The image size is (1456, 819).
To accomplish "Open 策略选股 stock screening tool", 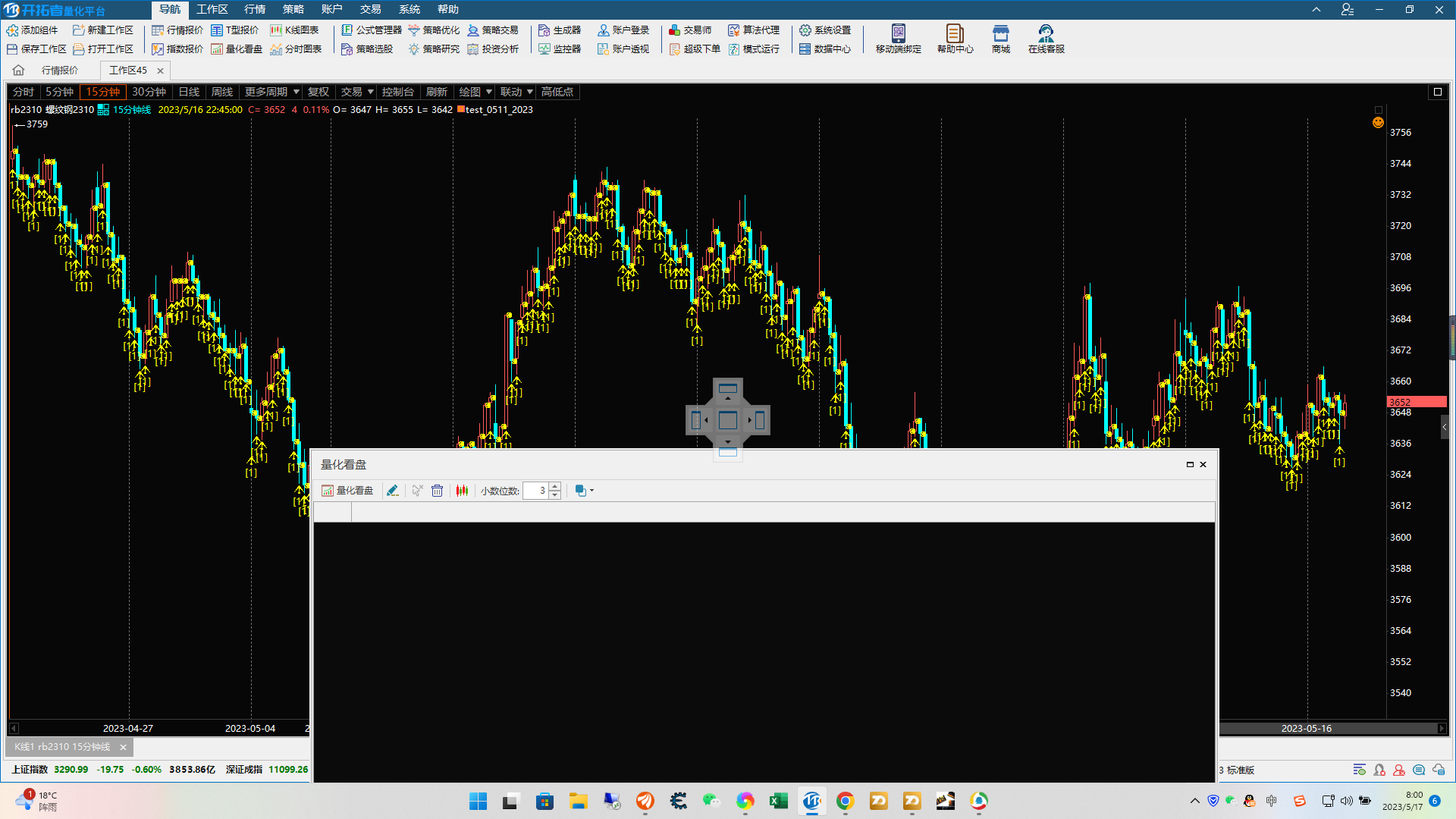I will click(367, 49).
